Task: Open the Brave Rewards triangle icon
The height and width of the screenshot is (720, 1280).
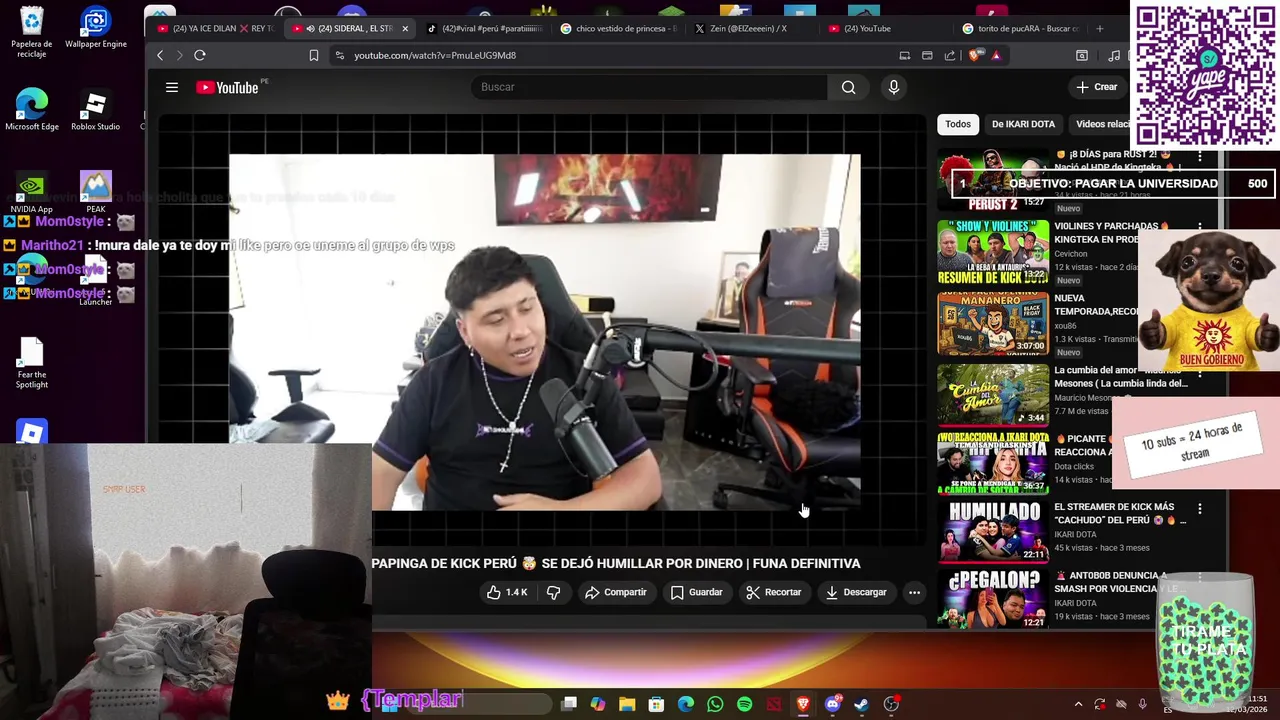Action: (x=996, y=55)
